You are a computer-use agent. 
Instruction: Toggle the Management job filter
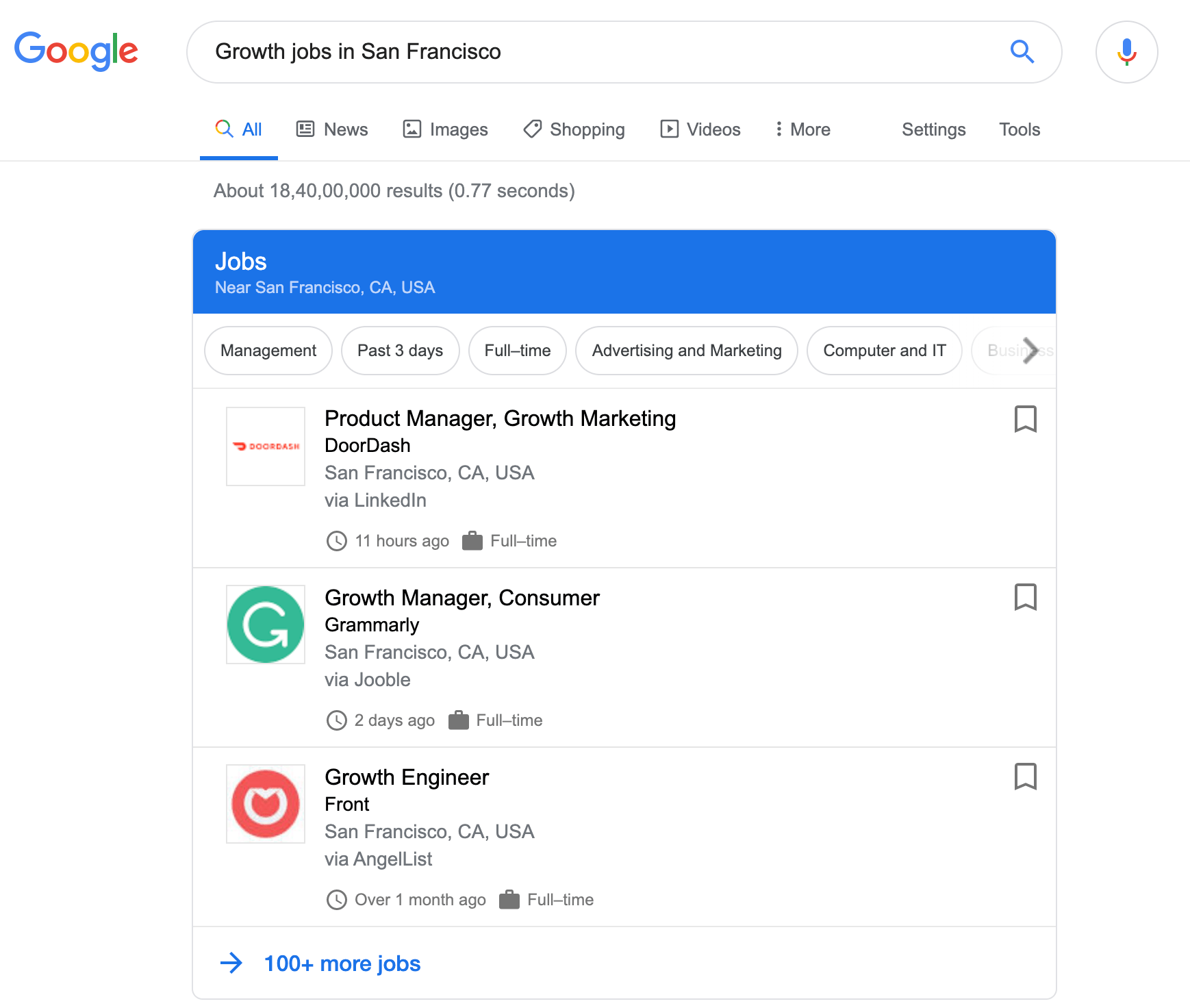(268, 351)
